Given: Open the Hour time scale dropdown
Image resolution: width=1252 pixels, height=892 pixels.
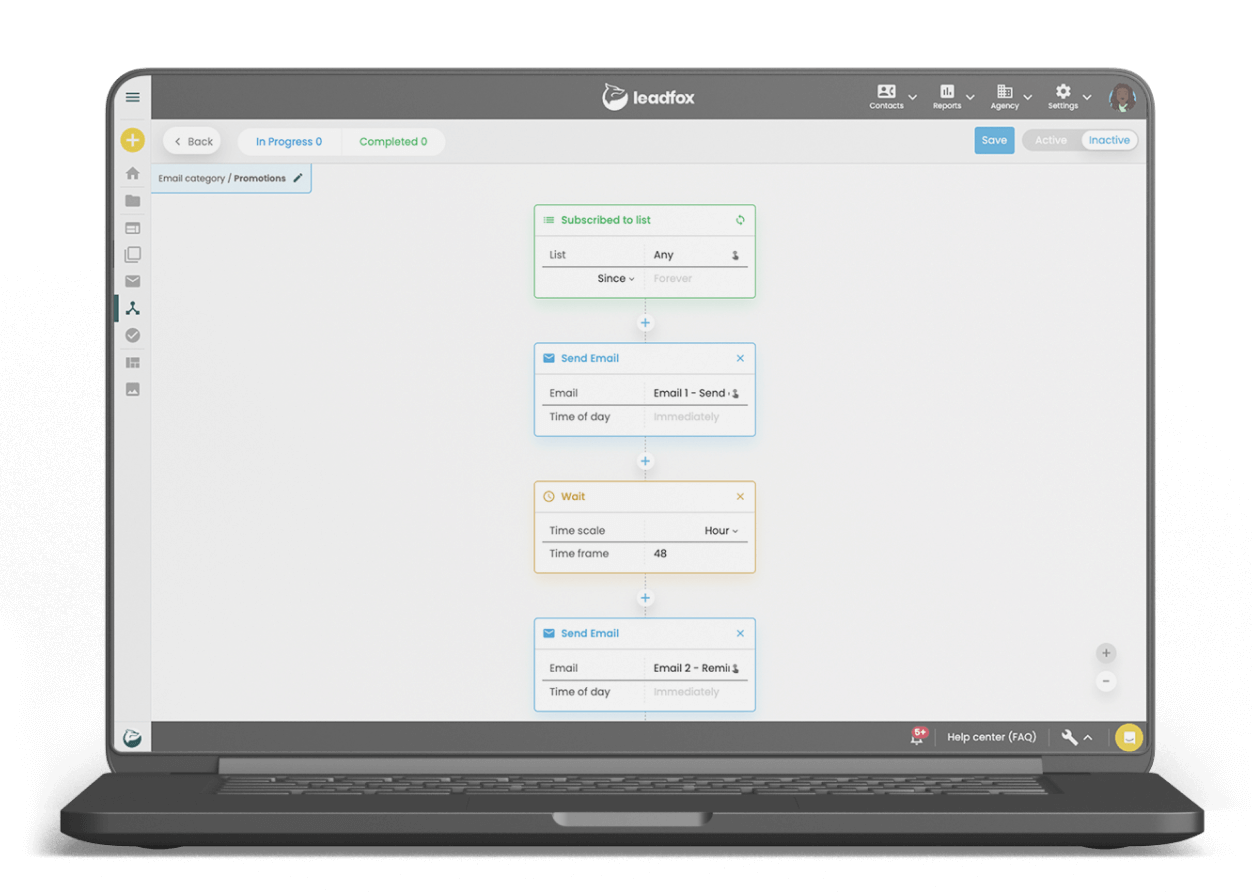Looking at the screenshot, I should click(x=721, y=531).
